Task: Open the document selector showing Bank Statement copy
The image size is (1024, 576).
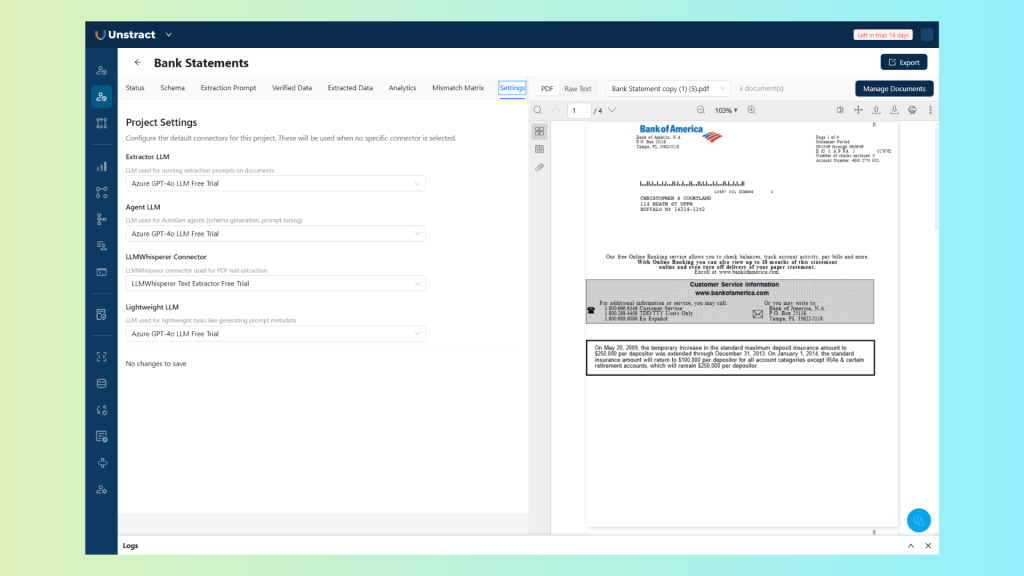Action: pos(667,89)
